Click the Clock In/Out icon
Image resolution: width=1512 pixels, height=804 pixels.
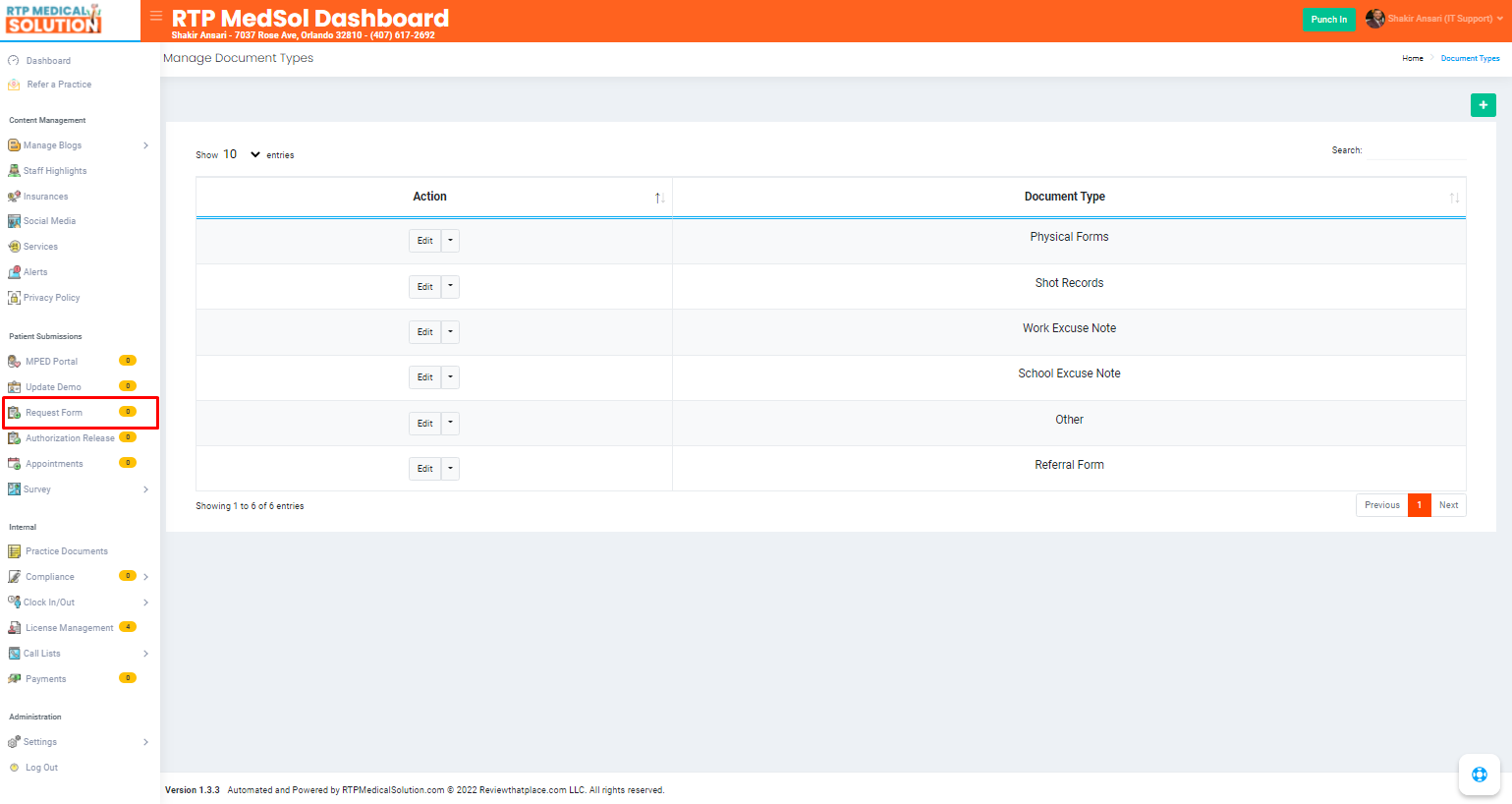(x=14, y=603)
